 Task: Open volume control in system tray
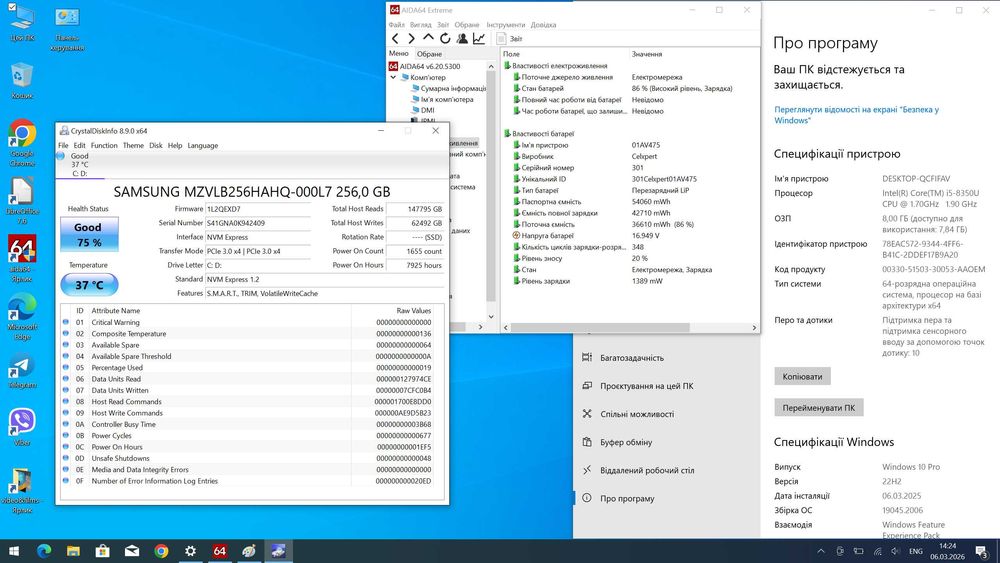tap(895, 551)
